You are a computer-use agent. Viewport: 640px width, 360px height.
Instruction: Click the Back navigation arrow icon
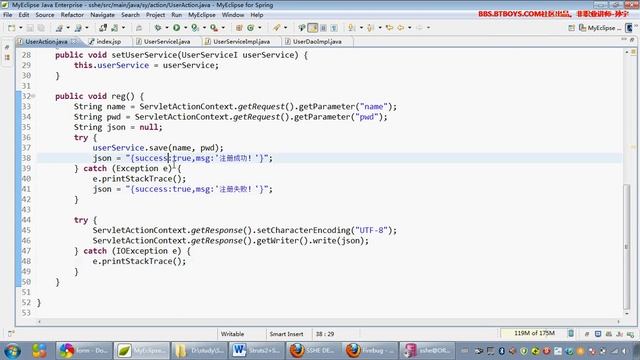click(401, 28)
